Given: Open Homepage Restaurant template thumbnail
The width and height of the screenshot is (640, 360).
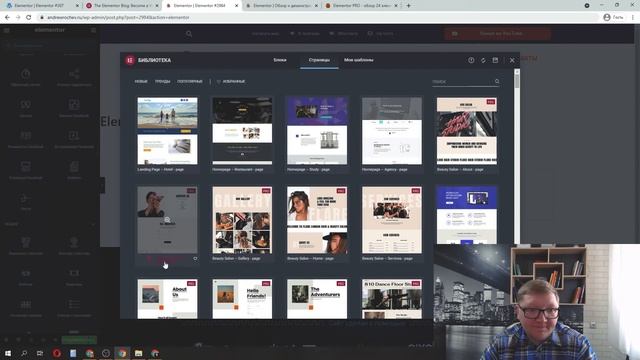Looking at the screenshot, I should tap(242, 131).
